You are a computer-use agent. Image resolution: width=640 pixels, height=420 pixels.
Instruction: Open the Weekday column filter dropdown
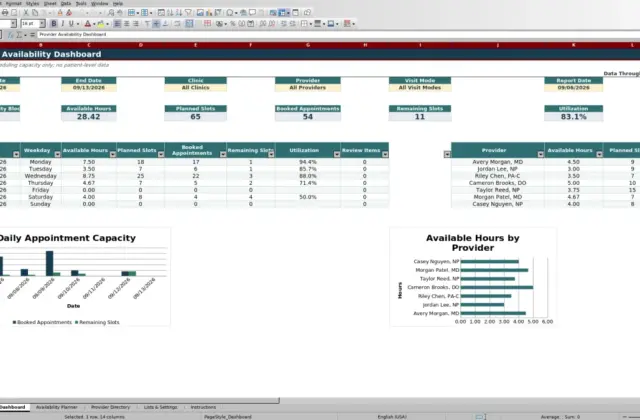click(58, 154)
